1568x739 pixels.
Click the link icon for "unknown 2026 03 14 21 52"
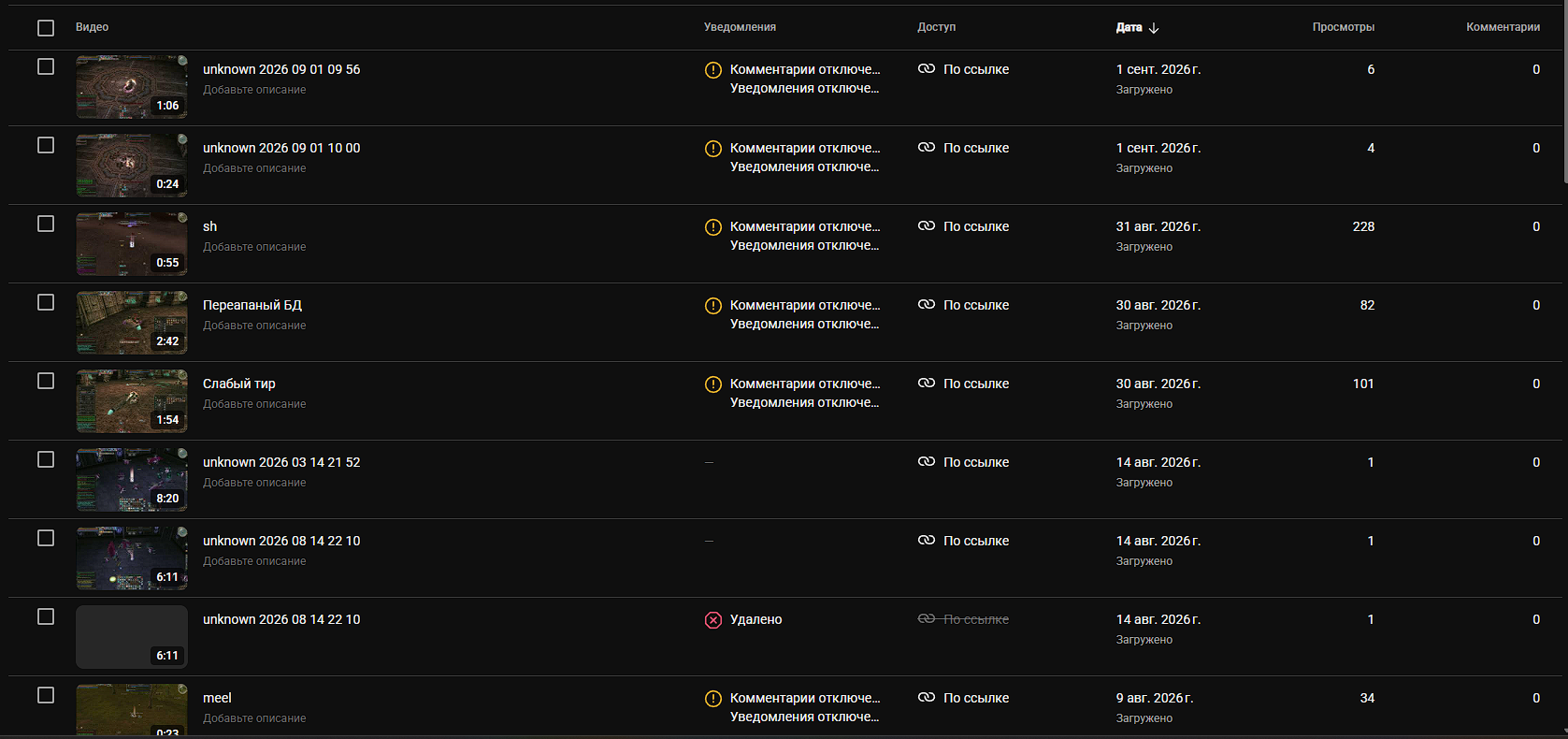coord(927,462)
